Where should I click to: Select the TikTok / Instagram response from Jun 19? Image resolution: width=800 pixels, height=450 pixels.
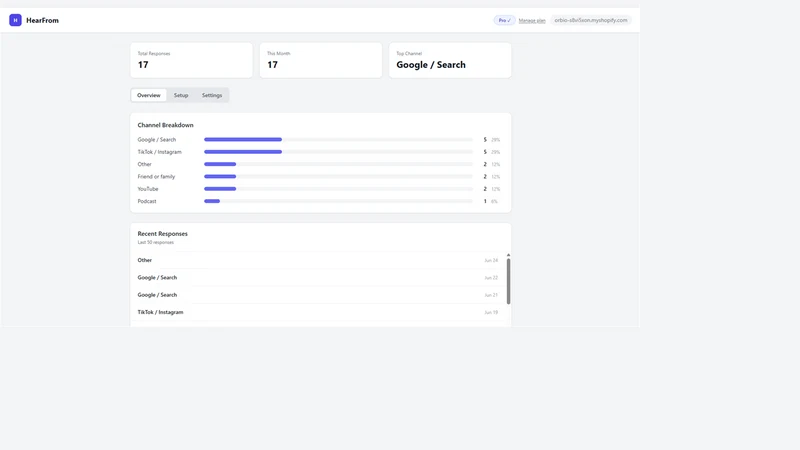(x=317, y=312)
